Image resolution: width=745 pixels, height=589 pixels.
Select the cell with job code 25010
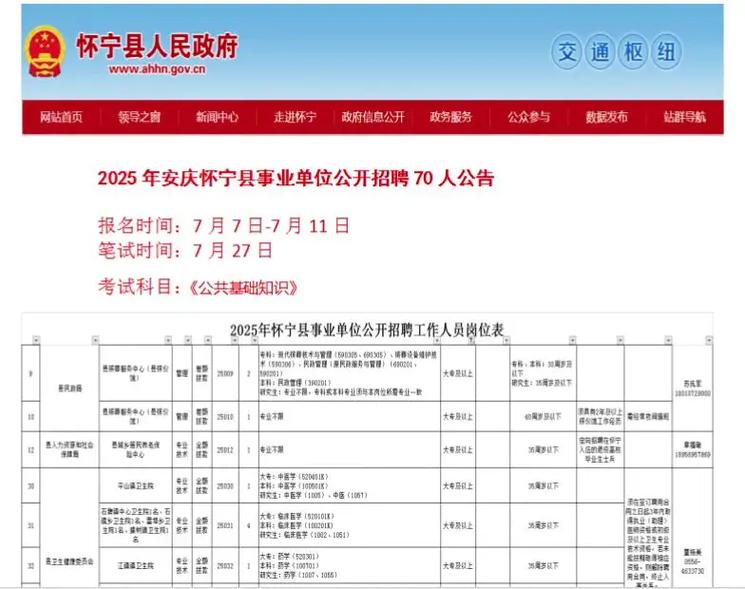(x=225, y=417)
